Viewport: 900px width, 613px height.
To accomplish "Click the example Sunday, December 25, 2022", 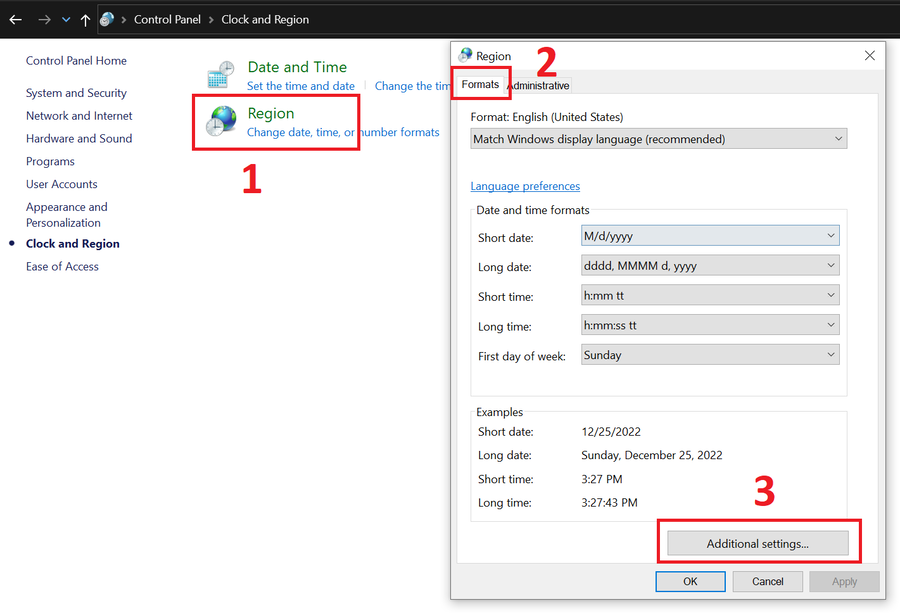I will (x=651, y=456).
